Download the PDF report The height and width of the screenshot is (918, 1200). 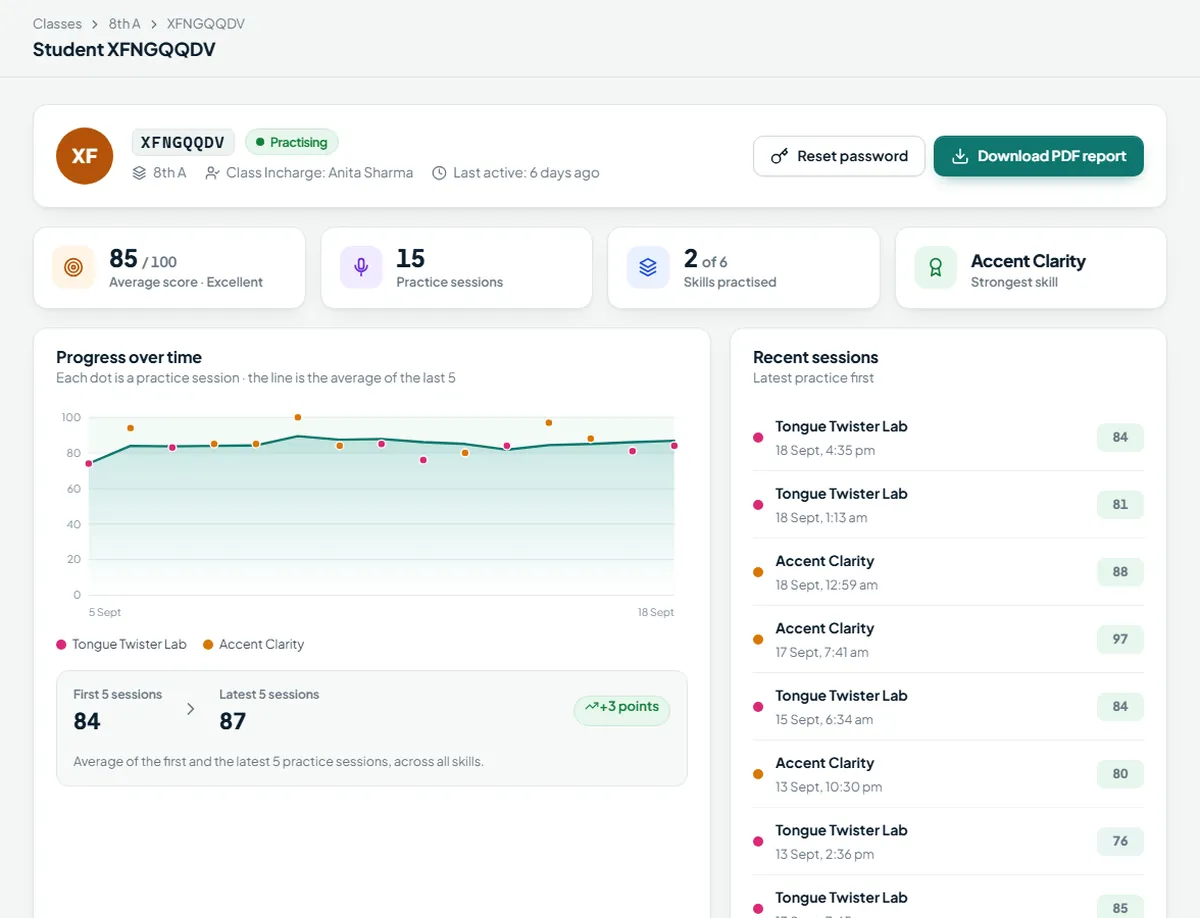tap(1039, 156)
